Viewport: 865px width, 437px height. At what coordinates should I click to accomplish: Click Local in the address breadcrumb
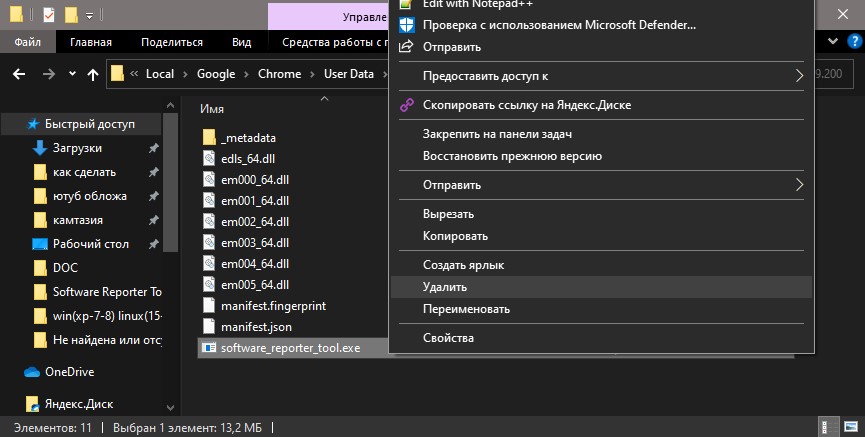tap(159, 74)
